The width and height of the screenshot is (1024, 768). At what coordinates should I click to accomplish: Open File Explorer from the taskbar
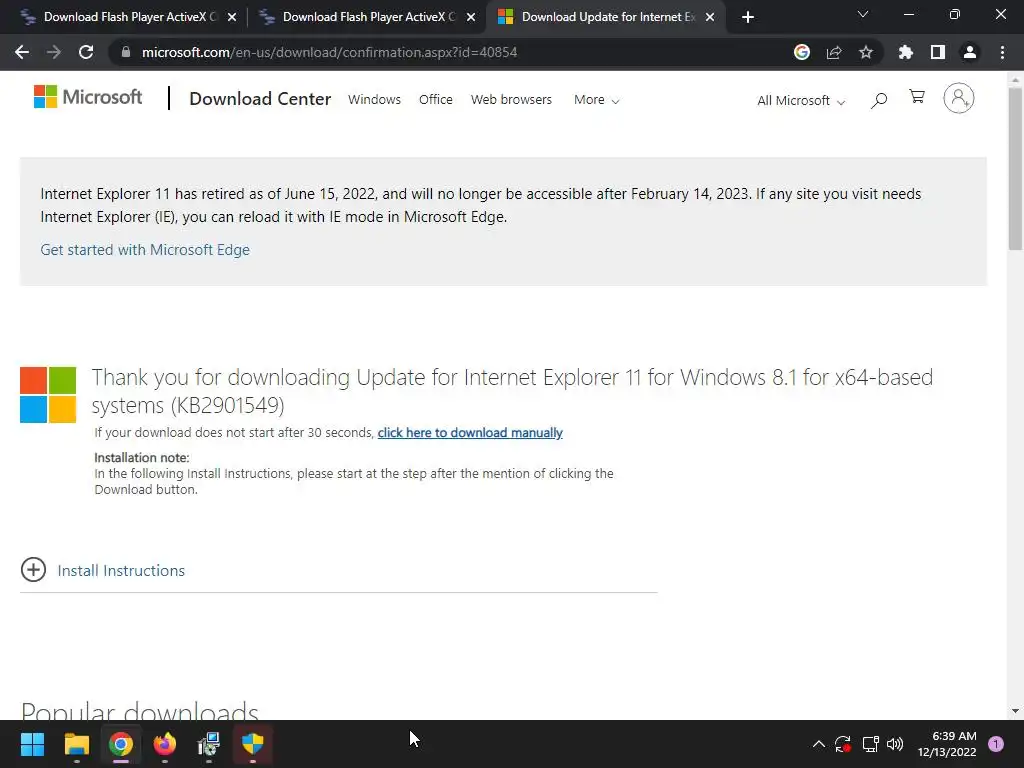coord(76,744)
